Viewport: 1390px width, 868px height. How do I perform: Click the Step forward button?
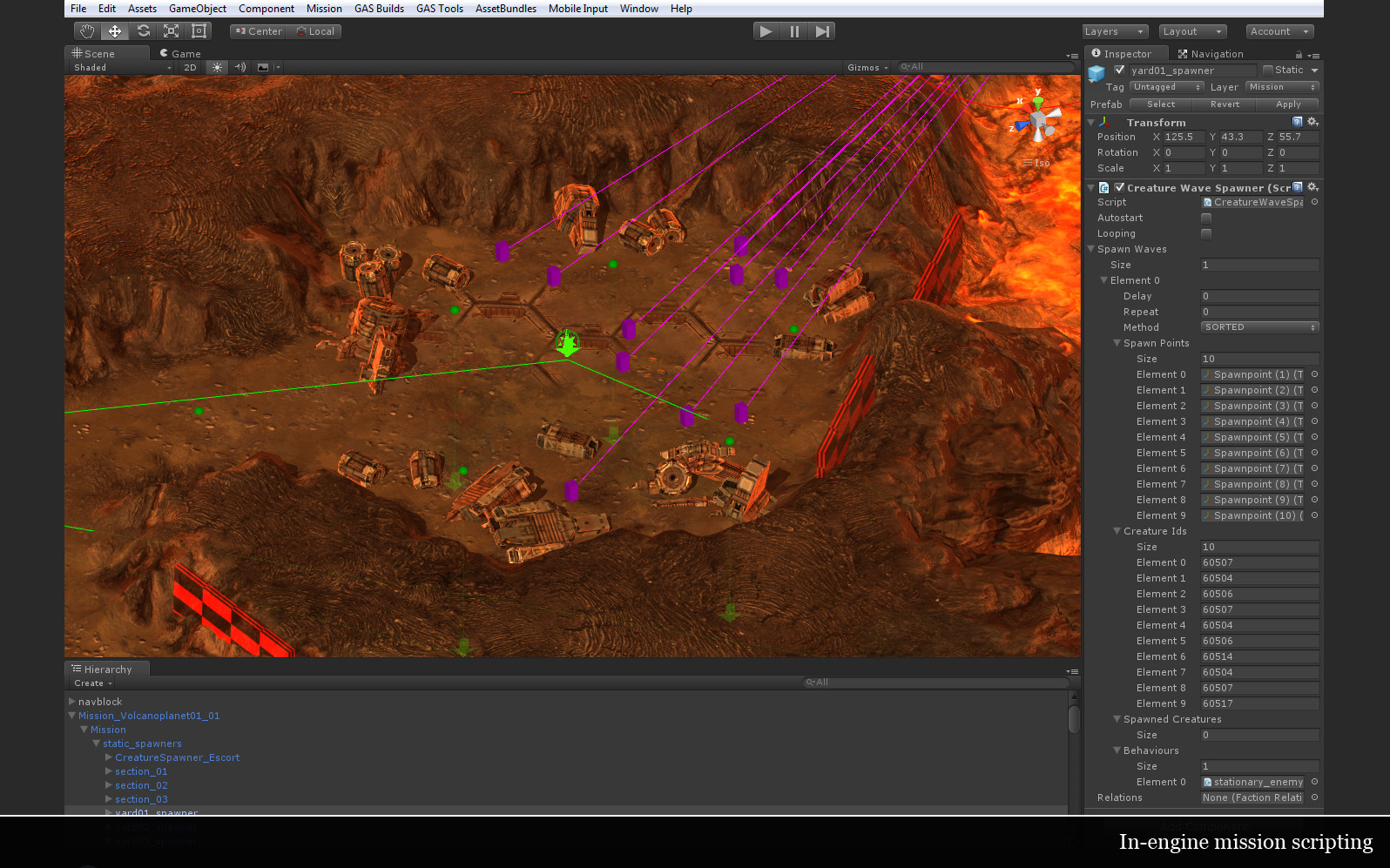click(x=822, y=31)
